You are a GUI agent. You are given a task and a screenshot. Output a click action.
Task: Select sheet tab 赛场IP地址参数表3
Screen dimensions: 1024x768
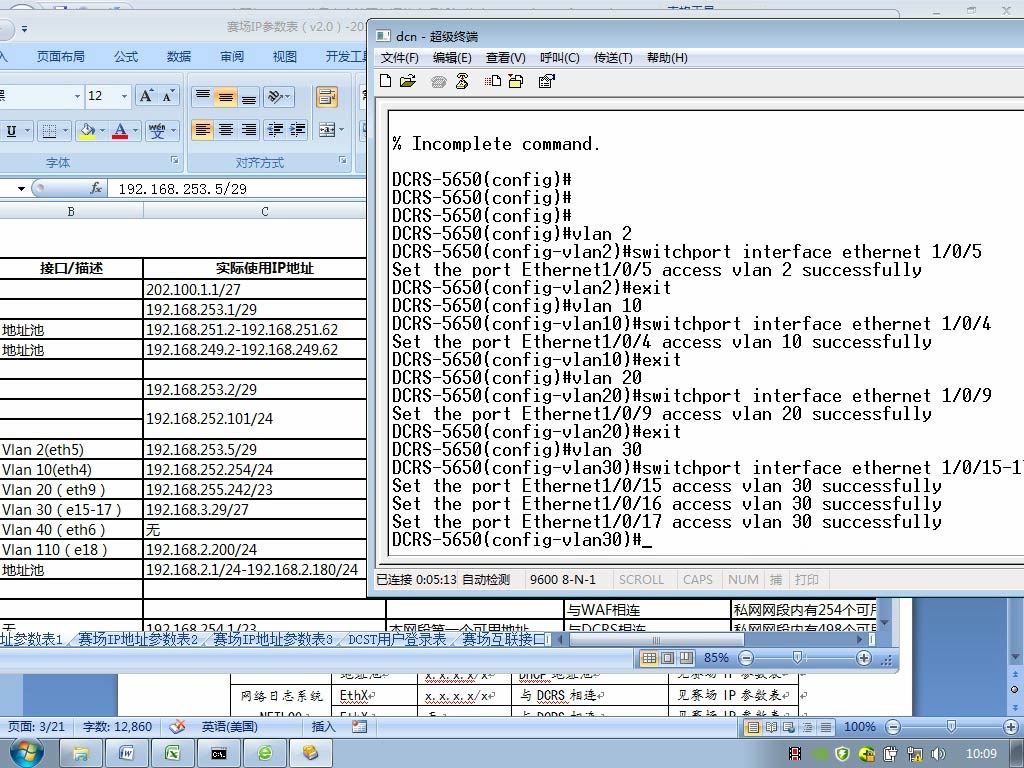click(x=272, y=639)
